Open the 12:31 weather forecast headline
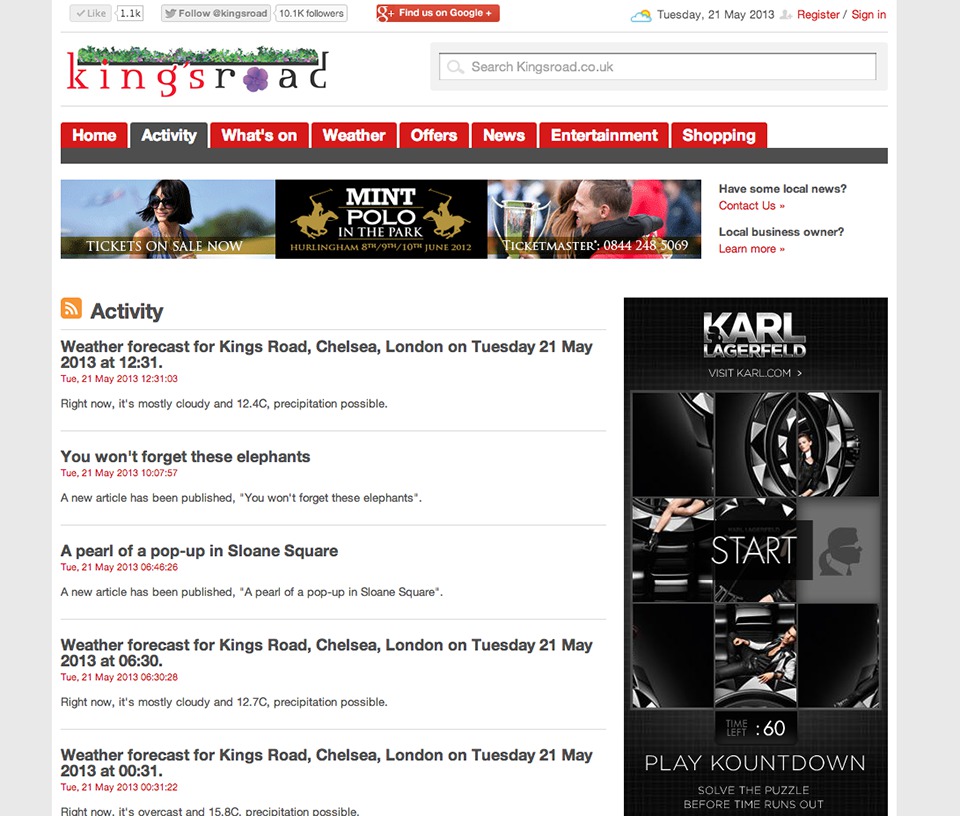Screen dimensions: 960x816 pyautogui.click(x=326, y=354)
